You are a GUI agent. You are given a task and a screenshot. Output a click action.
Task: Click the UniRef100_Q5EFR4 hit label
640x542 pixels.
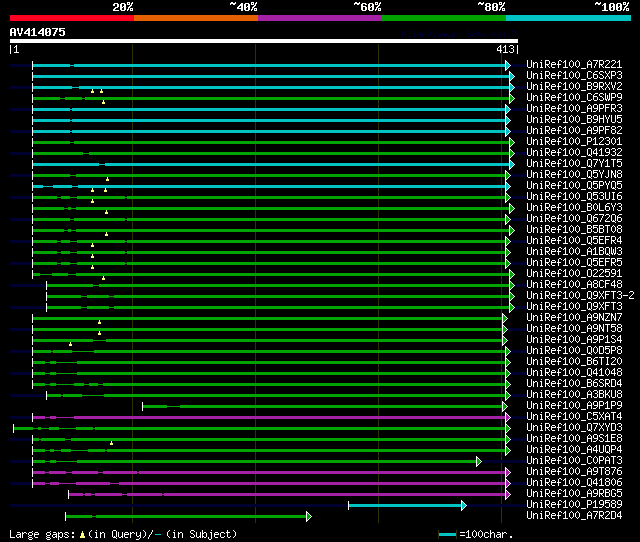click(573, 240)
